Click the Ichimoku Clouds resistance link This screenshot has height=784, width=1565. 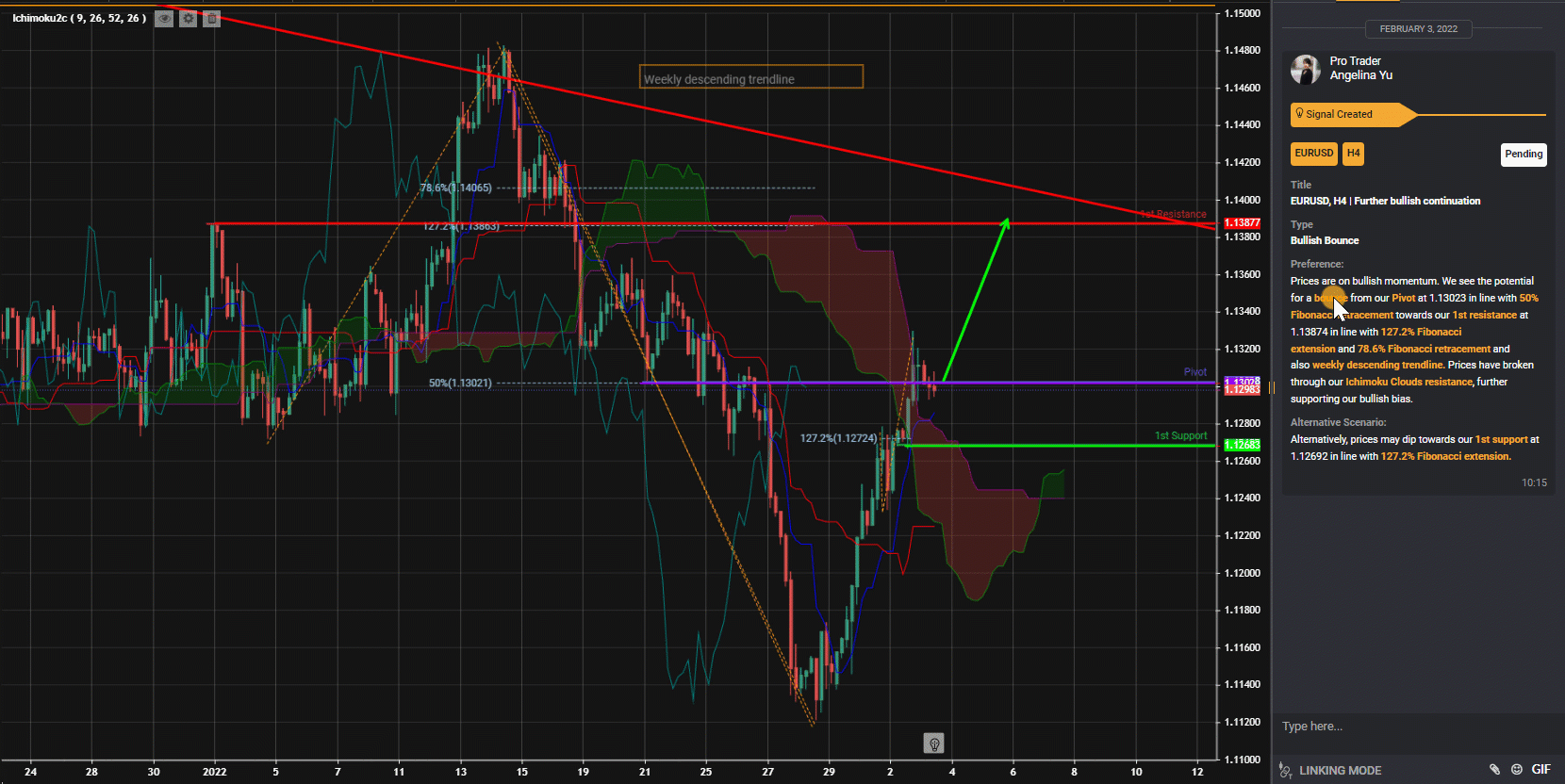(x=1408, y=382)
